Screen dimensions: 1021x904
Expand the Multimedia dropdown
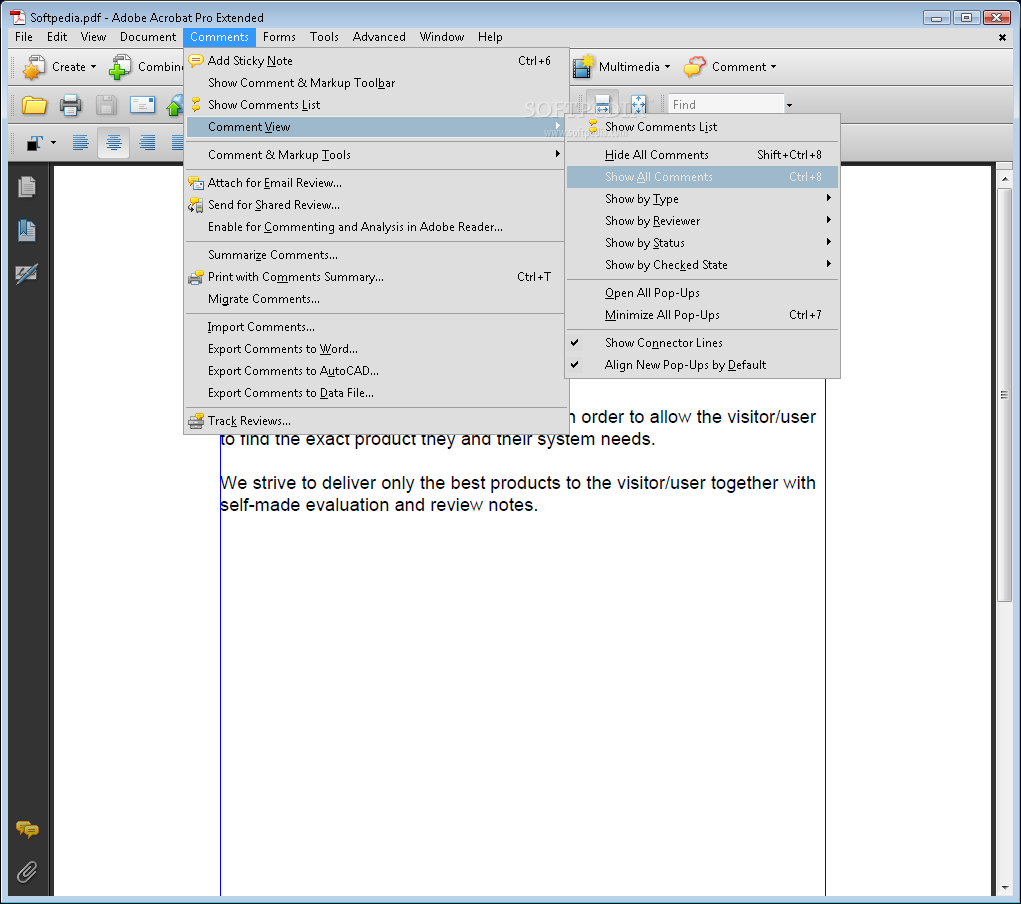(x=667, y=67)
